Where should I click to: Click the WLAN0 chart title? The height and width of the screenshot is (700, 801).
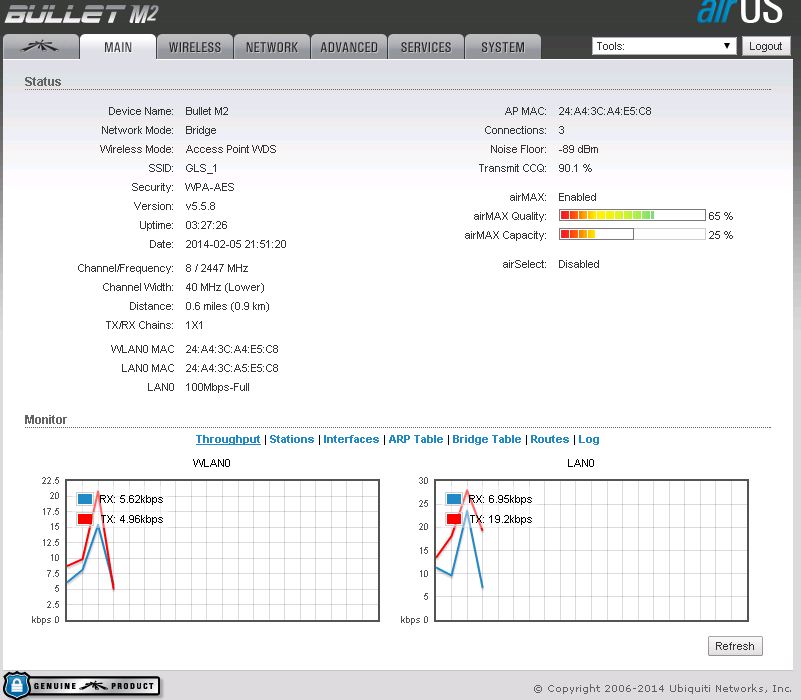point(211,463)
